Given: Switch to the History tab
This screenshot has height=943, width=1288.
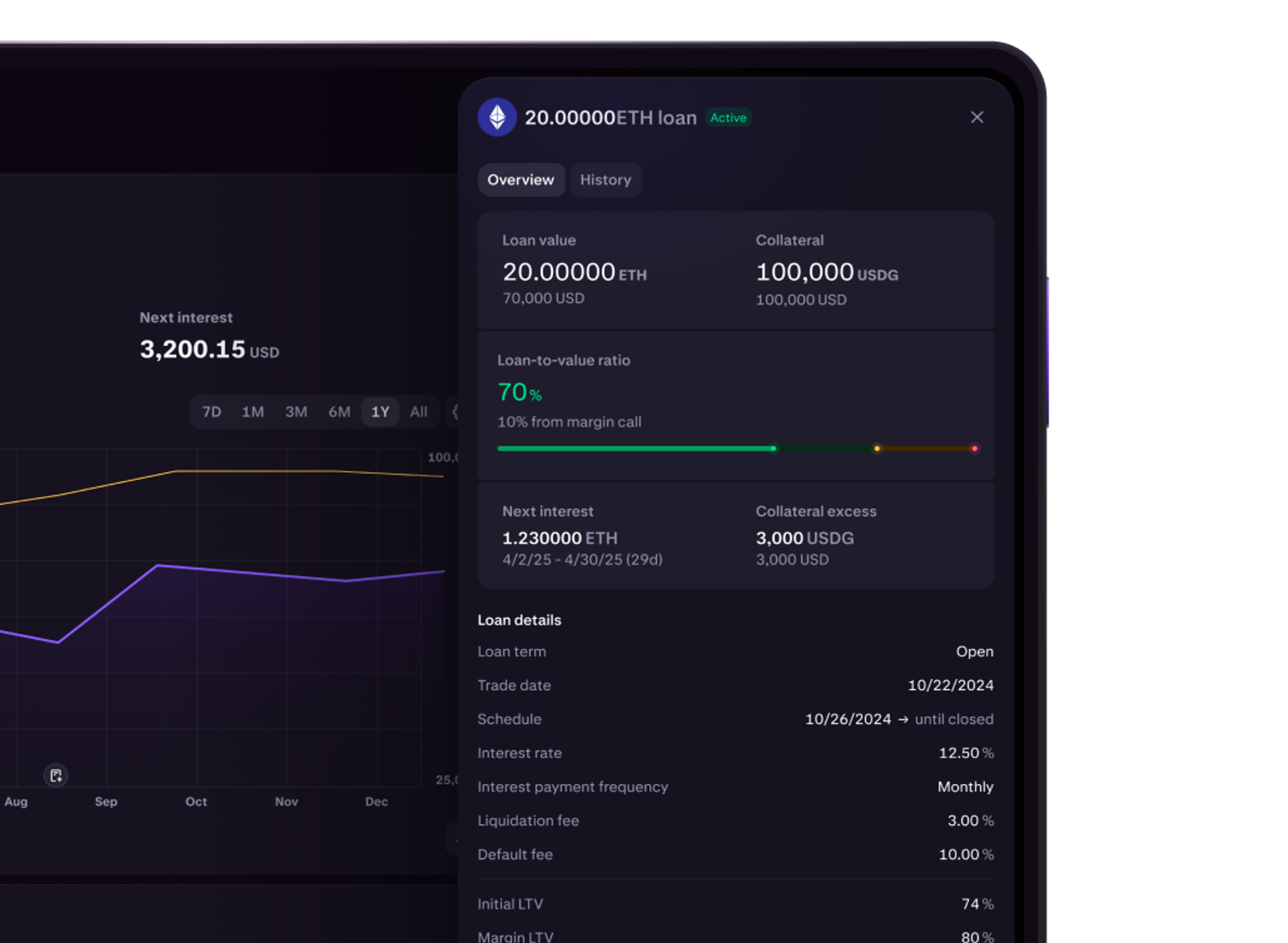Looking at the screenshot, I should pos(606,180).
